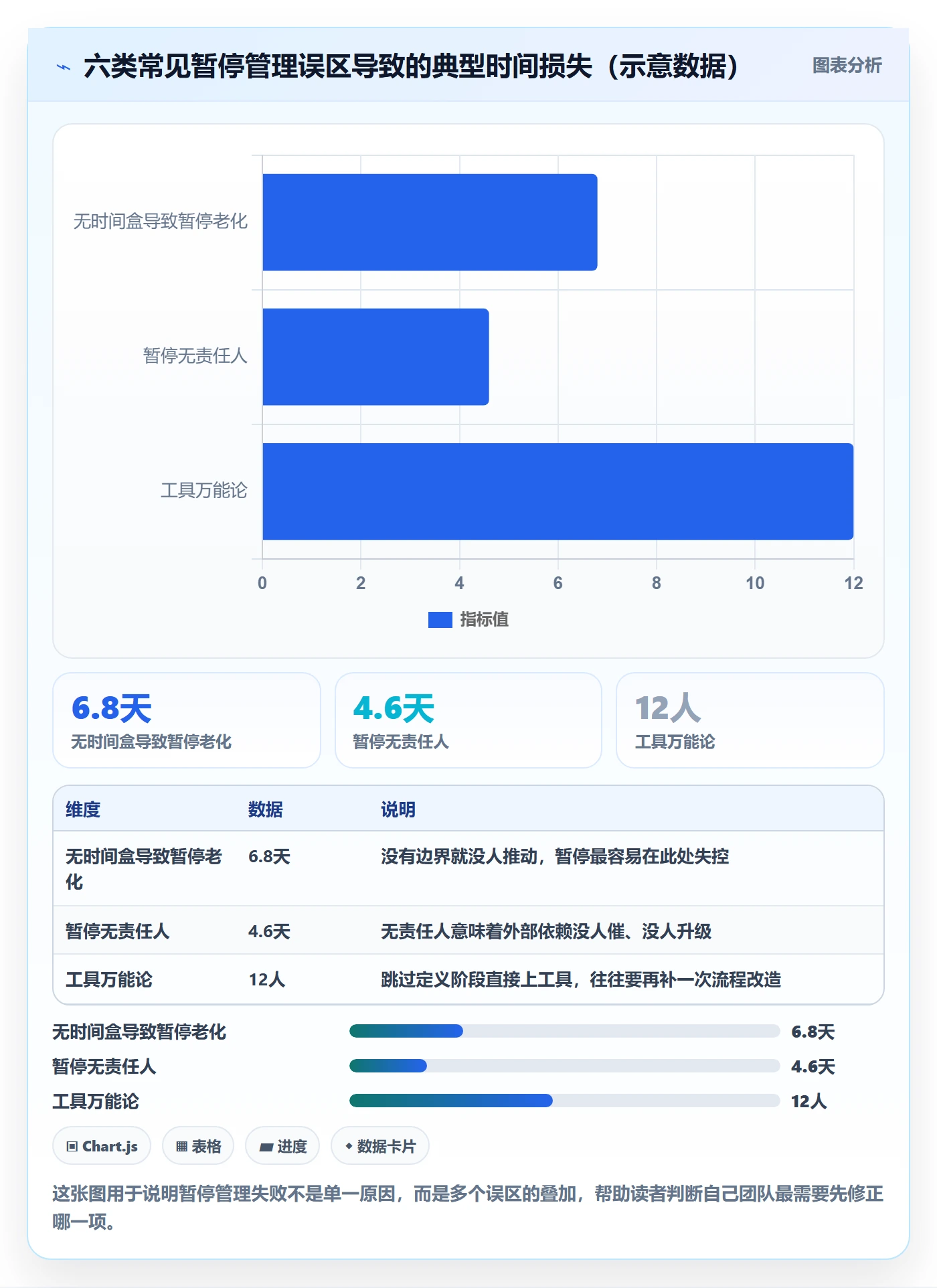Viewport: 937px width, 1288px height.
Task: Click the 工具万能论 row label in the table
Action: pos(109,979)
